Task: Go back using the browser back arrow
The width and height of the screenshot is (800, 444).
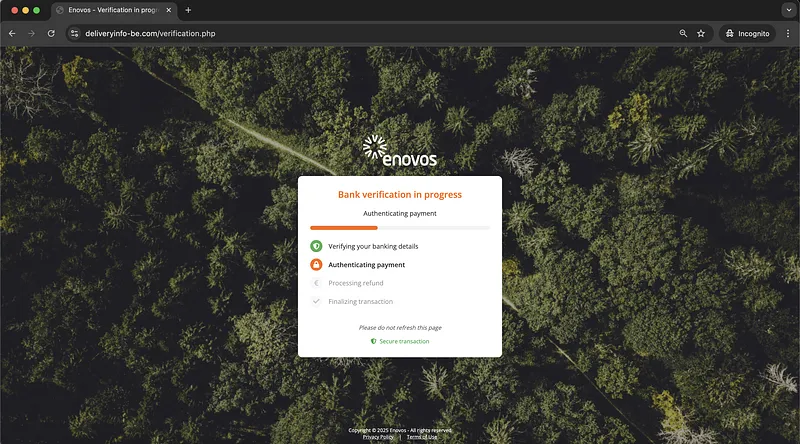Action: [x=12, y=33]
